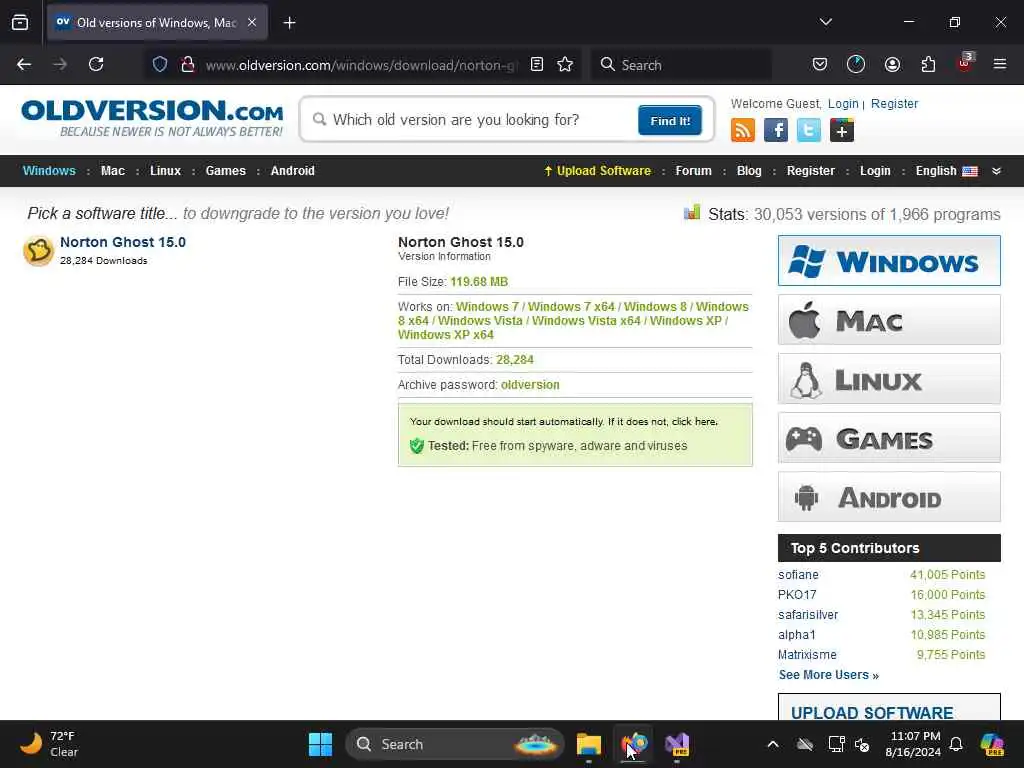The image size is (1024, 768).
Task: Open contributor PKO17's profile
Action: click(x=797, y=595)
